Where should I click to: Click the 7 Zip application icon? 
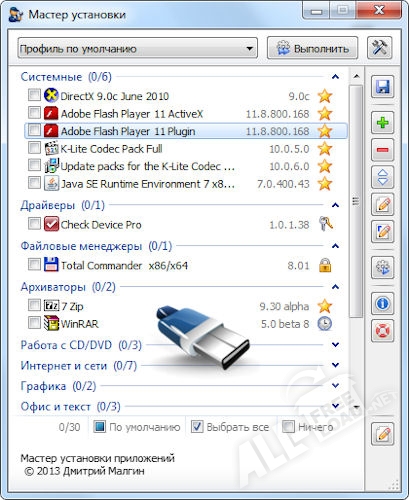pyautogui.click(x=51, y=305)
